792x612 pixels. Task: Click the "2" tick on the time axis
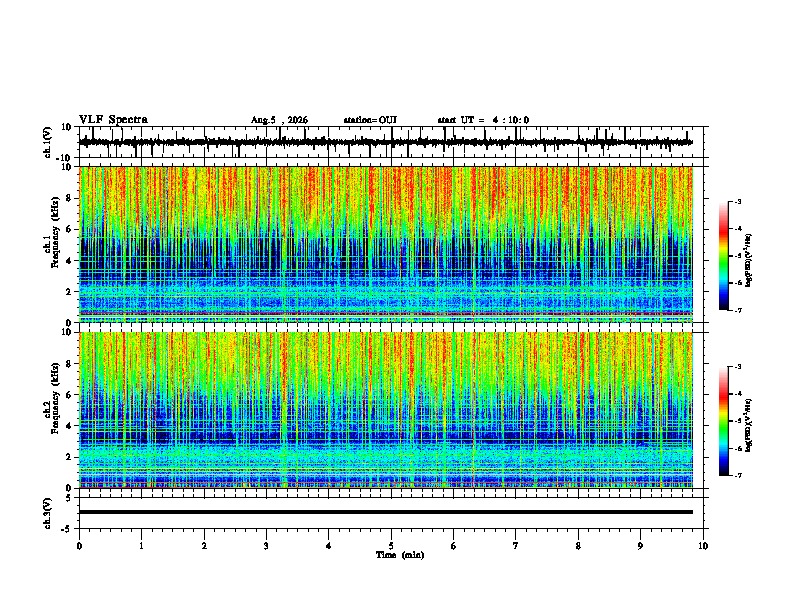point(204,546)
